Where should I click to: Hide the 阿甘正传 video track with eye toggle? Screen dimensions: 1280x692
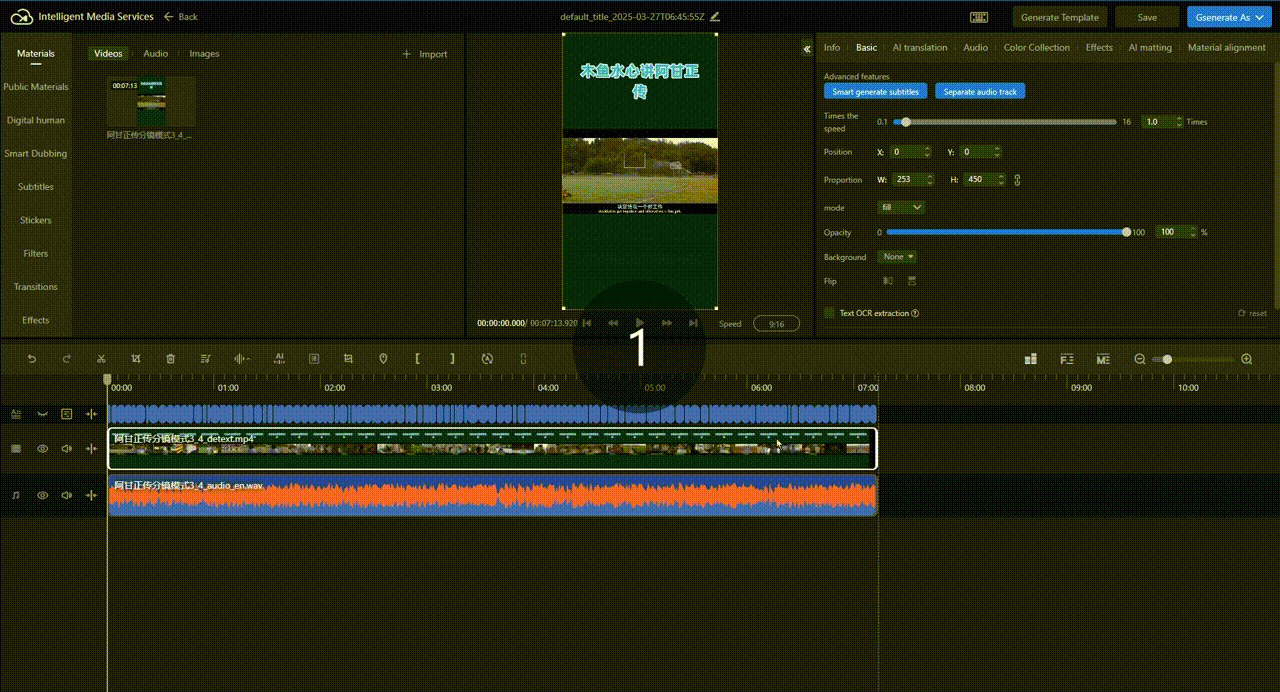(x=42, y=448)
